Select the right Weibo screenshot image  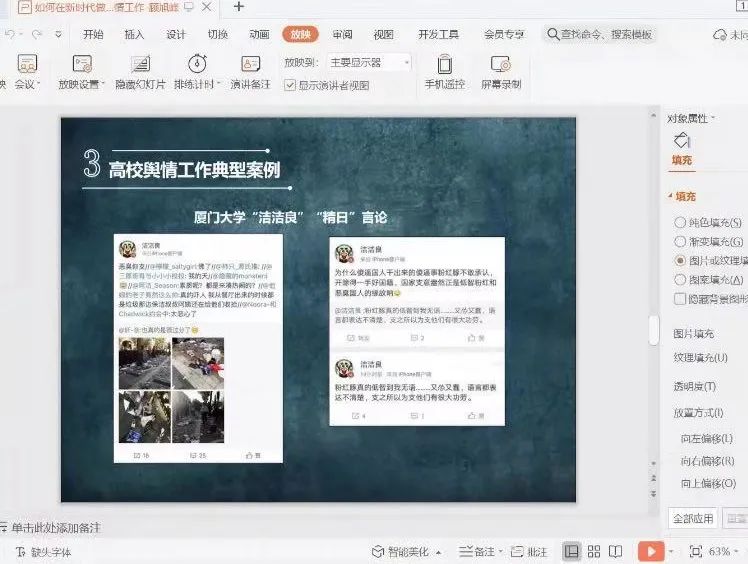417,331
